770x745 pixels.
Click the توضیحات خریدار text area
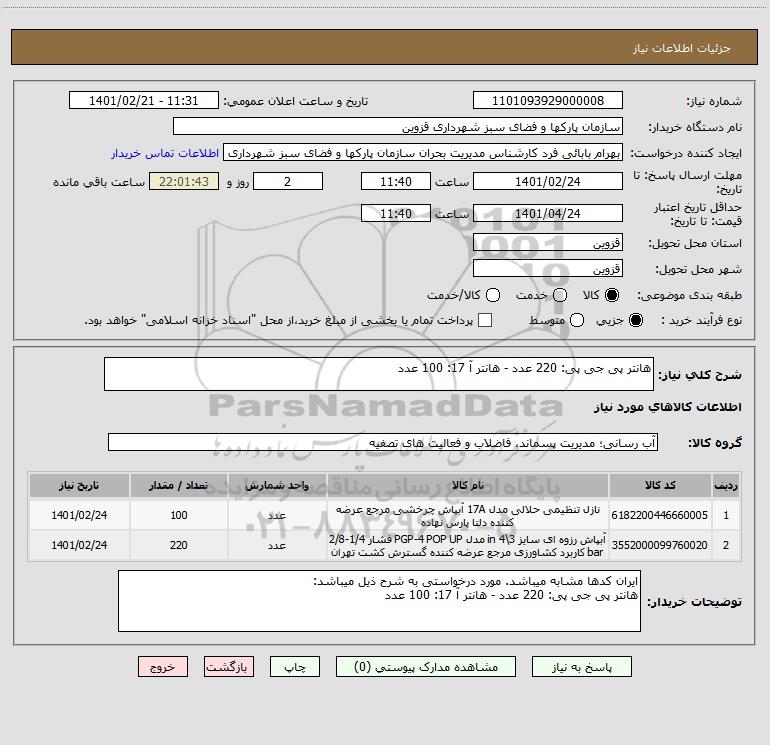tap(379, 601)
